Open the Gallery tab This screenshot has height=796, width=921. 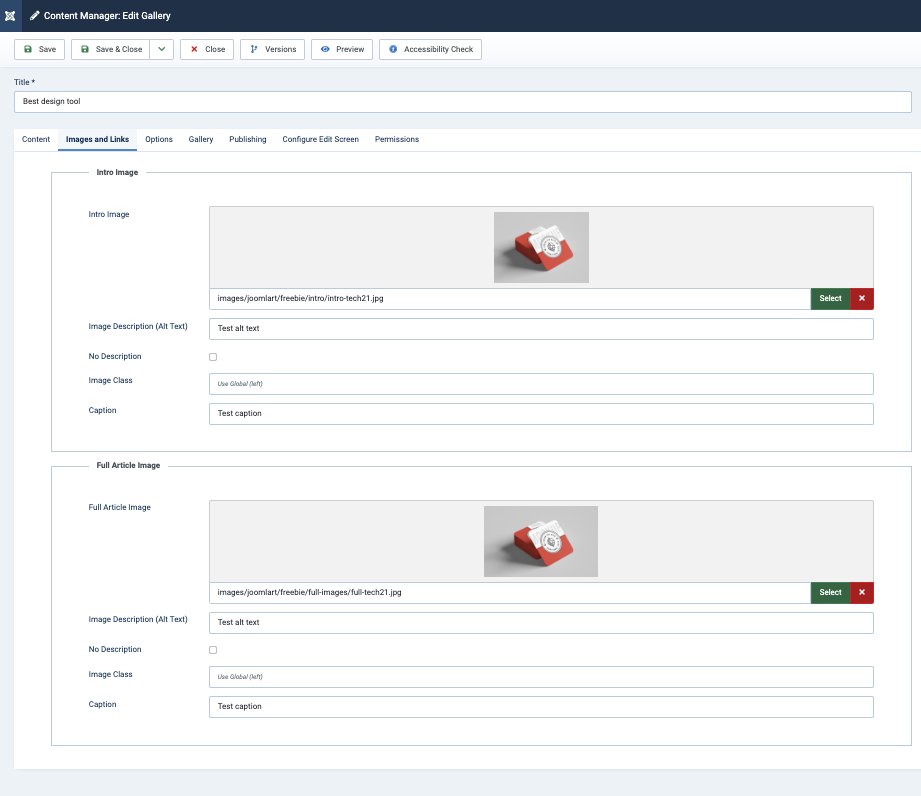click(x=201, y=139)
